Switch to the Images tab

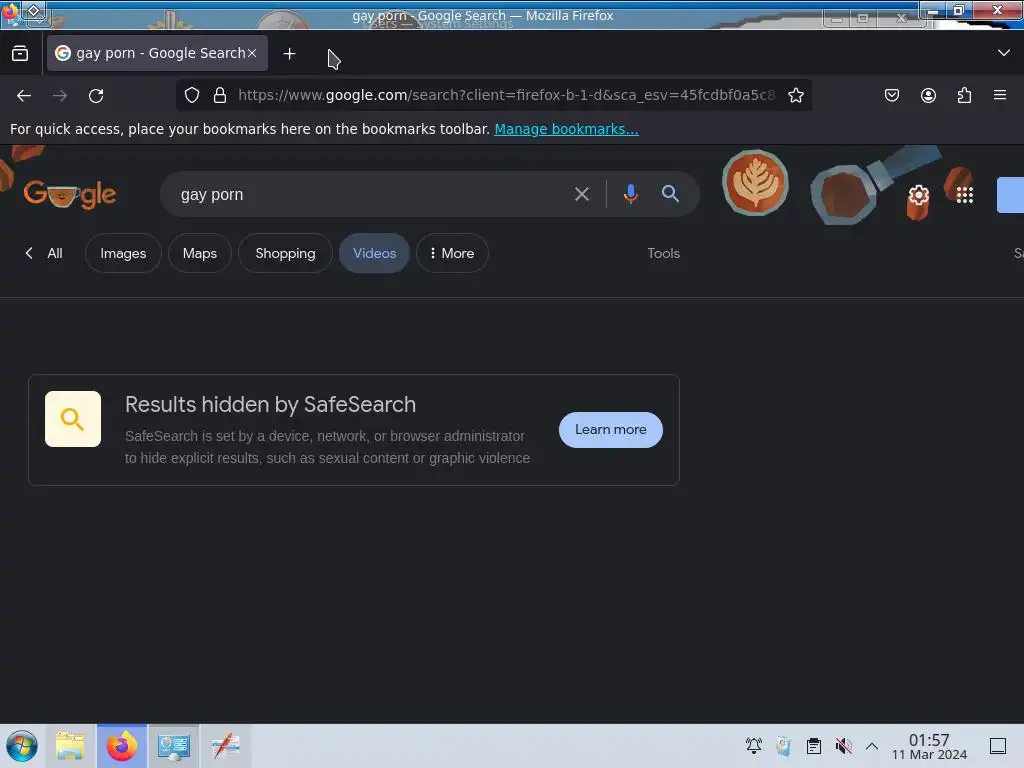tap(123, 253)
